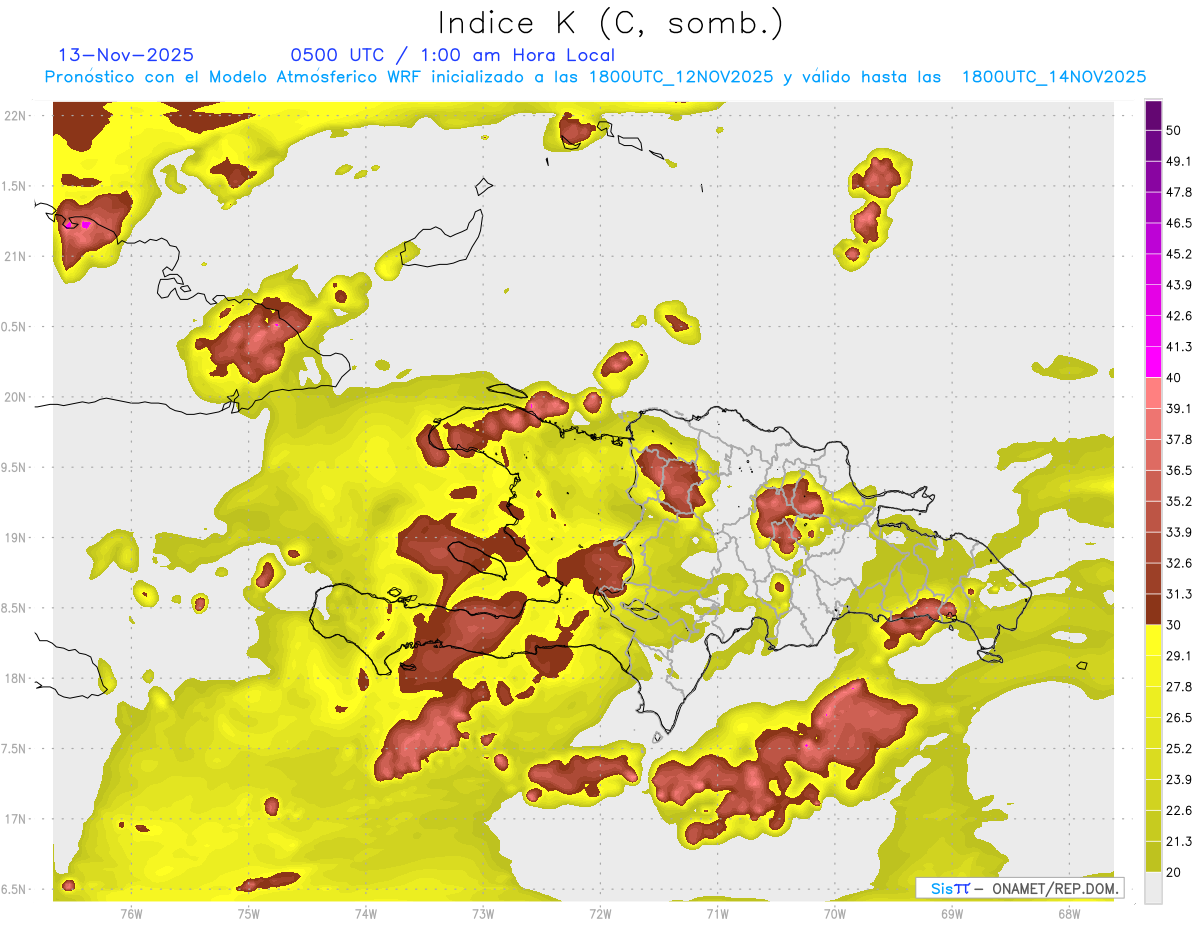Click the colorbar label '29.1'
The width and height of the screenshot is (1200, 927).
tap(1178, 656)
